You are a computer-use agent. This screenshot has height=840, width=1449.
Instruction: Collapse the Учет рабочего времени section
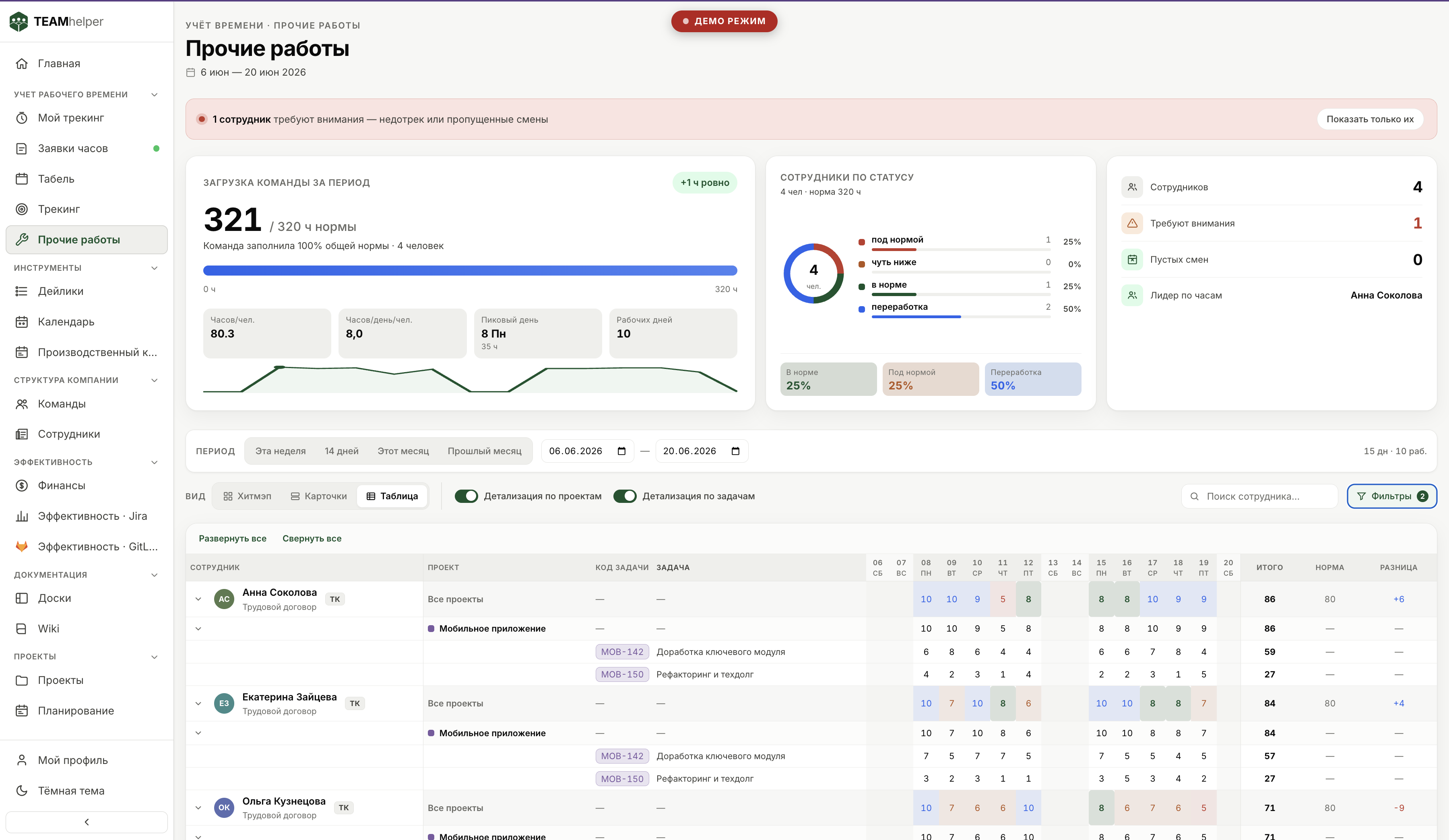click(154, 94)
